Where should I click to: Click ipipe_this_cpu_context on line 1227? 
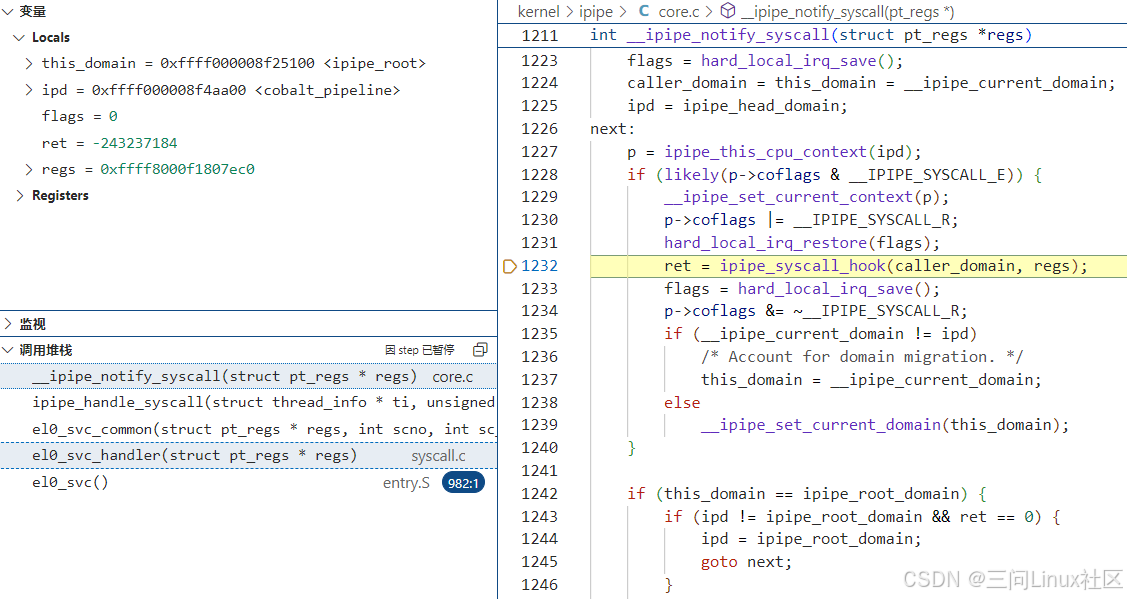point(765,152)
